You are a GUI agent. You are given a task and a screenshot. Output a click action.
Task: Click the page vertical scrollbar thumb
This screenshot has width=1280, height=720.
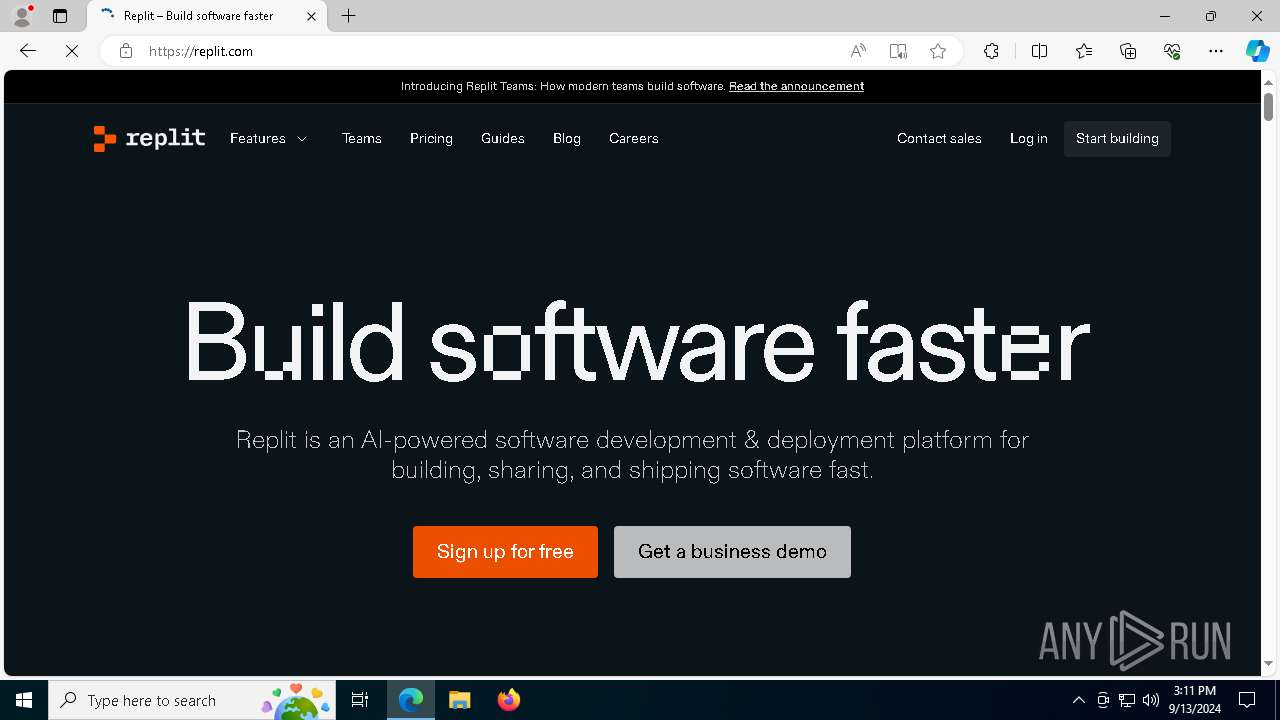pyautogui.click(x=1268, y=105)
